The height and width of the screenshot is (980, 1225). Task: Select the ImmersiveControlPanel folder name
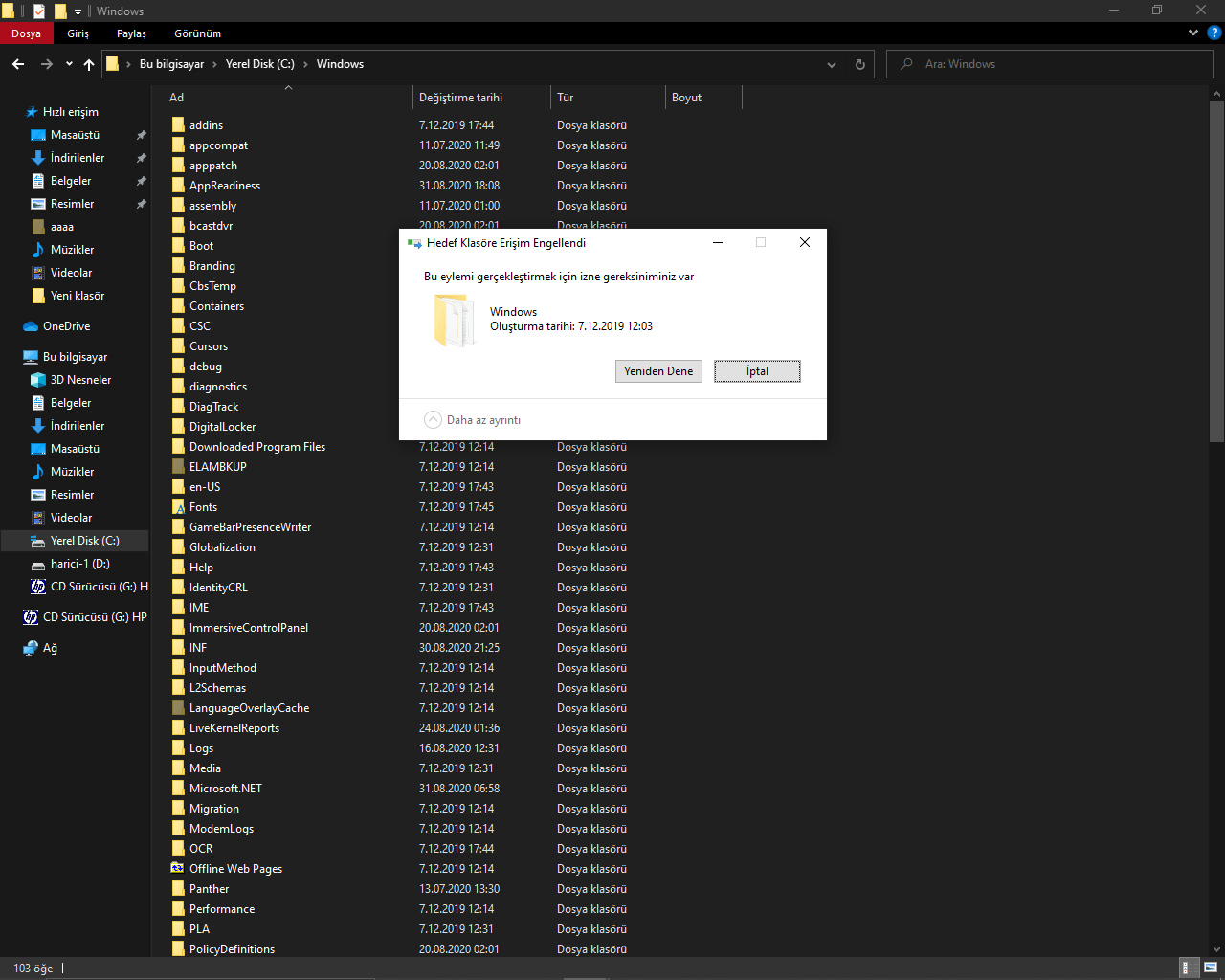tap(249, 628)
